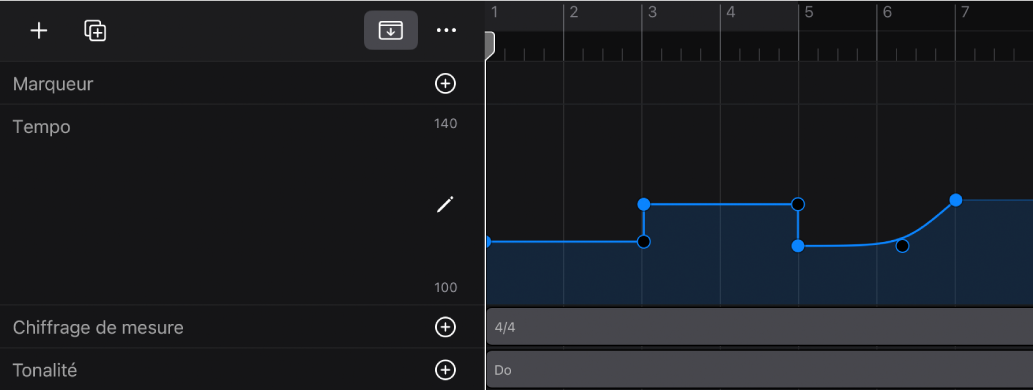Click the tempo curve handle near bar 6

[x=902, y=246]
